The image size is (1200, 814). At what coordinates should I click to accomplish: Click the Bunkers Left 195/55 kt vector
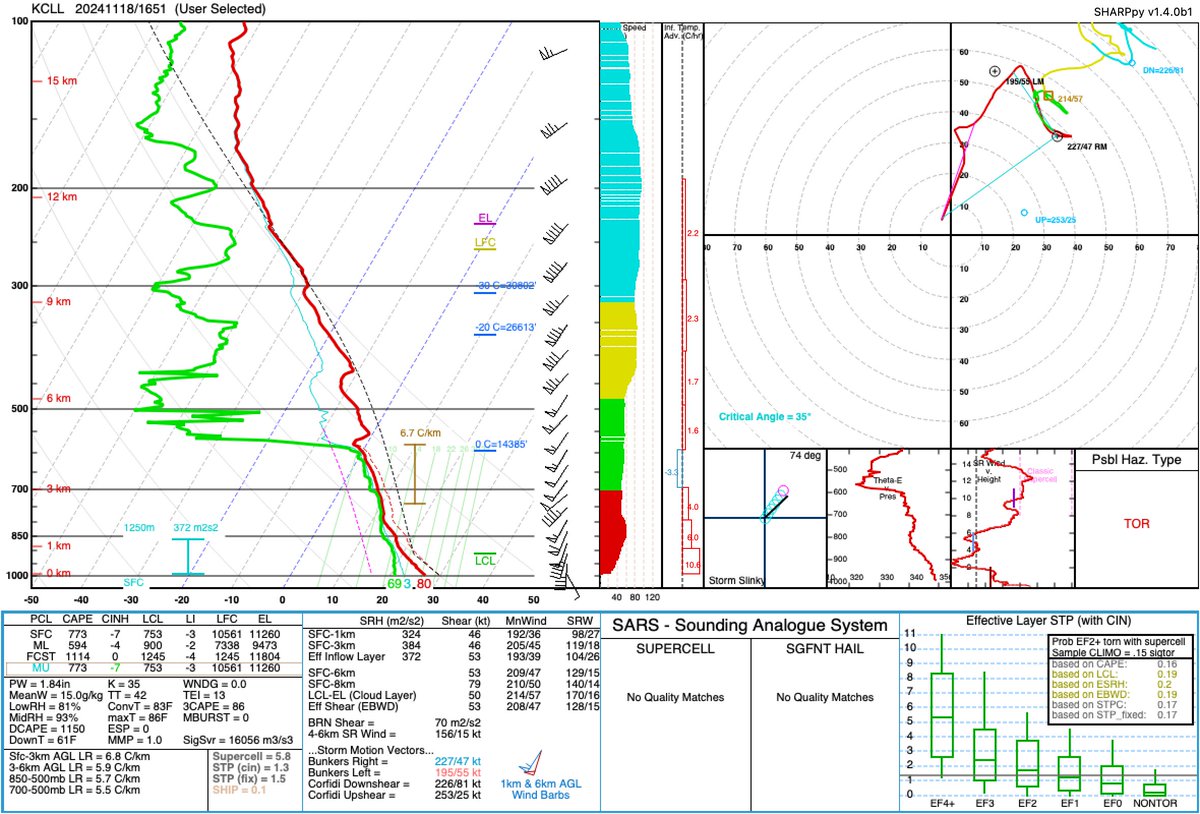tap(397, 771)
